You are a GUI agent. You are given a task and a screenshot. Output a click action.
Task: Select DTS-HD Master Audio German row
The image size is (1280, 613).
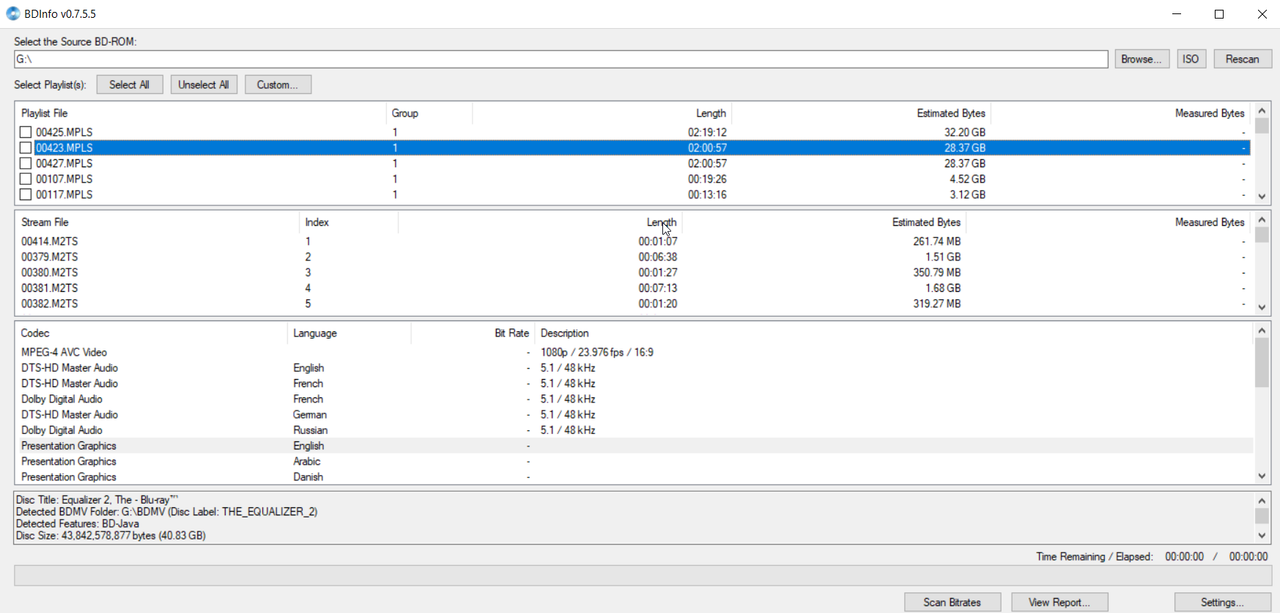(x=634, y=414)
